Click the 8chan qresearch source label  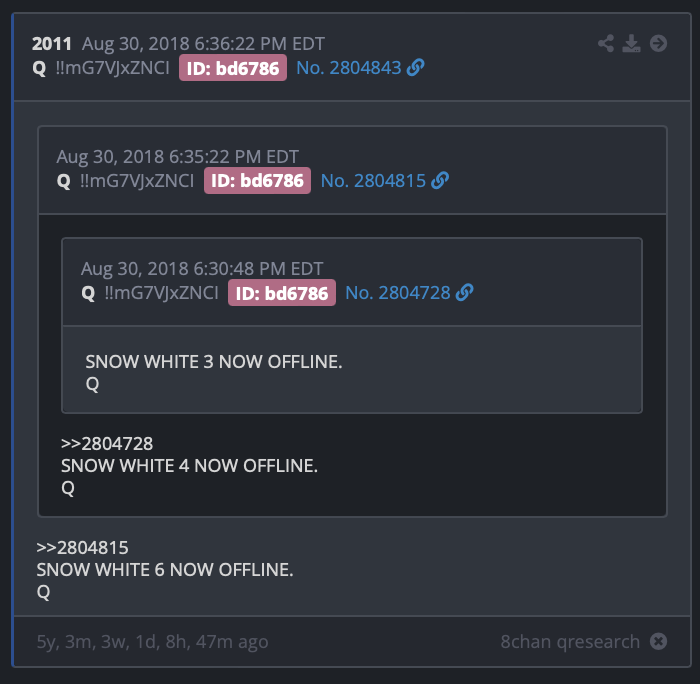(x=570, y=641)
